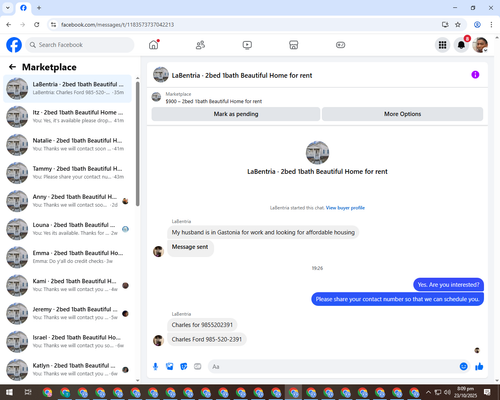Open Israel conversation in list
Screen dimensions: 500x400
click(67, 342)
